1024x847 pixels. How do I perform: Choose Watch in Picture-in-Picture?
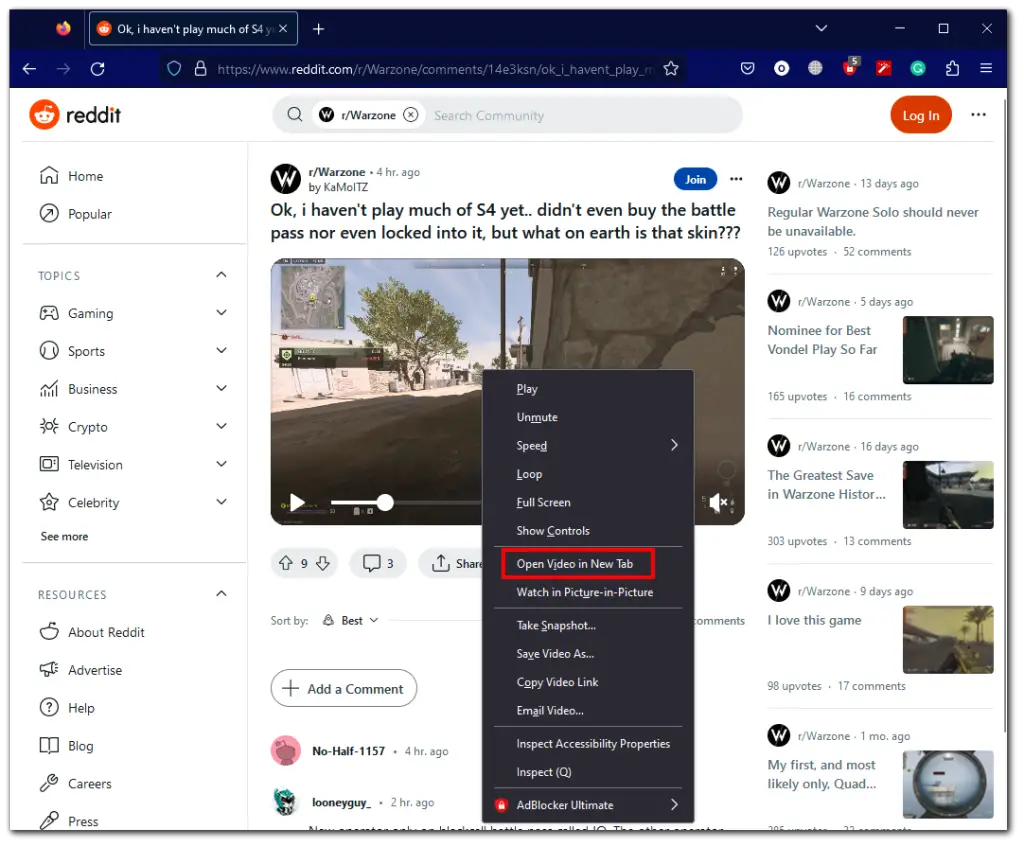tap(587, 591)
